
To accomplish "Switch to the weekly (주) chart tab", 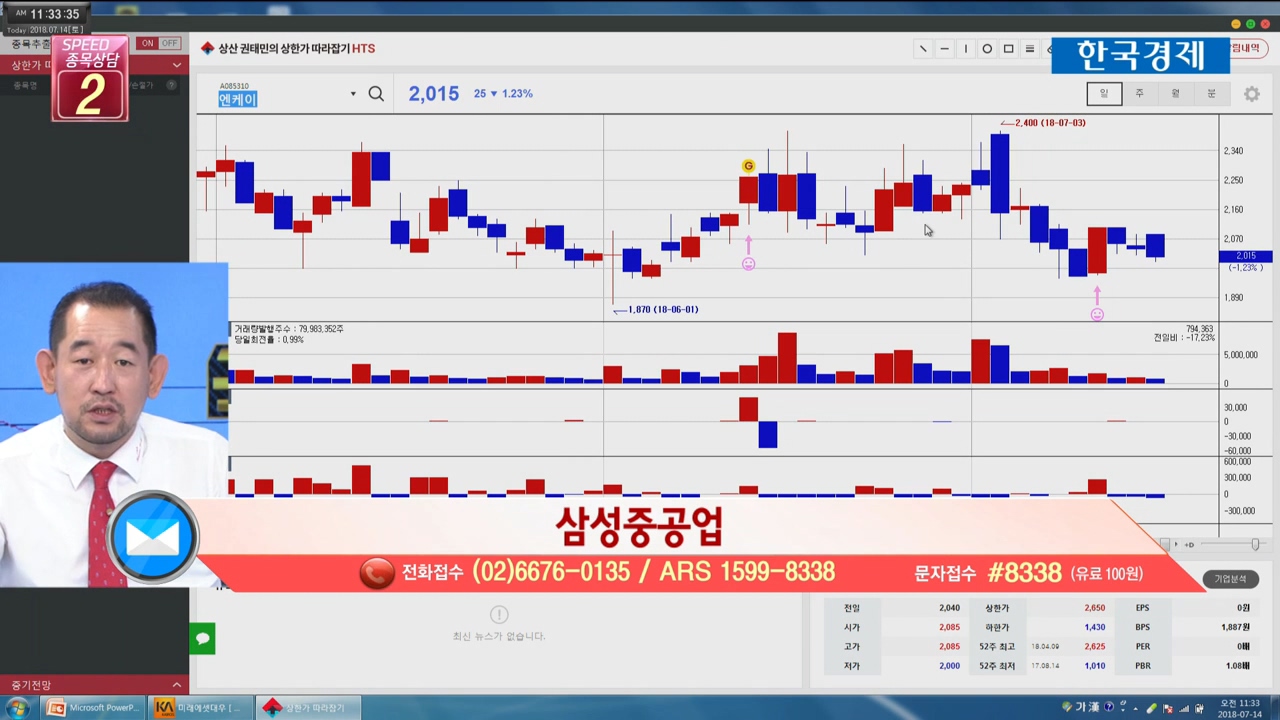I will (x=1139, y=94).
